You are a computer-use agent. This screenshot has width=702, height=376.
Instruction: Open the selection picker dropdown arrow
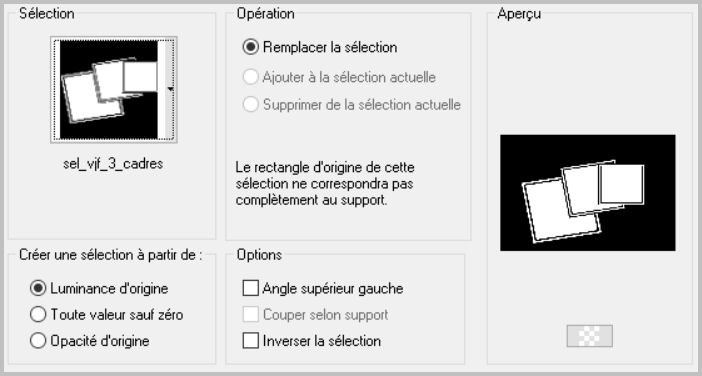coord(169,90)
